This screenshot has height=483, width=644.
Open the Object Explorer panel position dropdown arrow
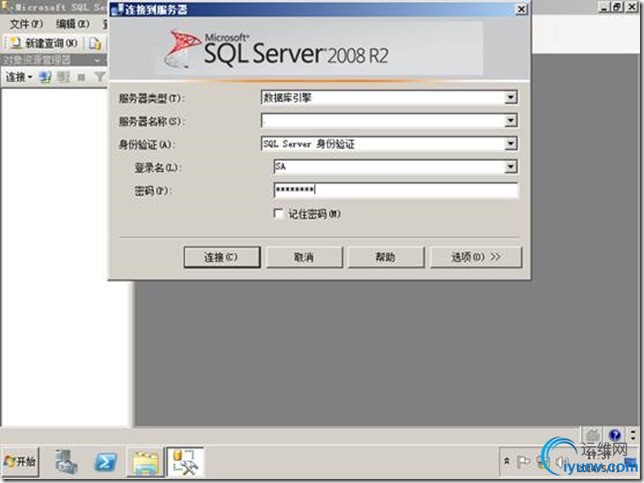97,60
